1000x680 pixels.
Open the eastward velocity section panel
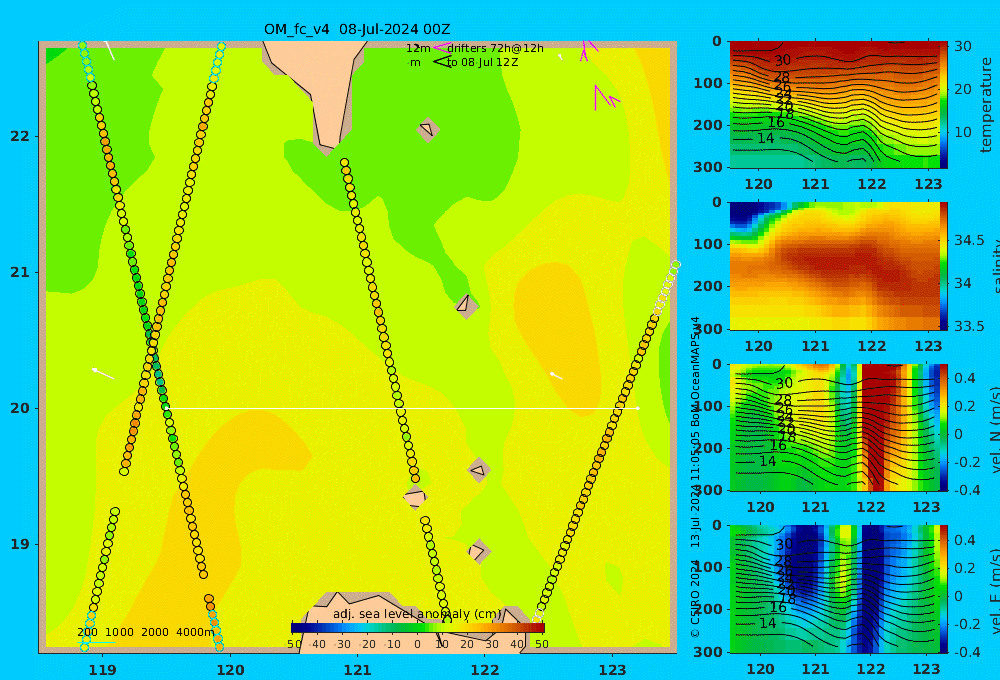click(x=835, y=589)
